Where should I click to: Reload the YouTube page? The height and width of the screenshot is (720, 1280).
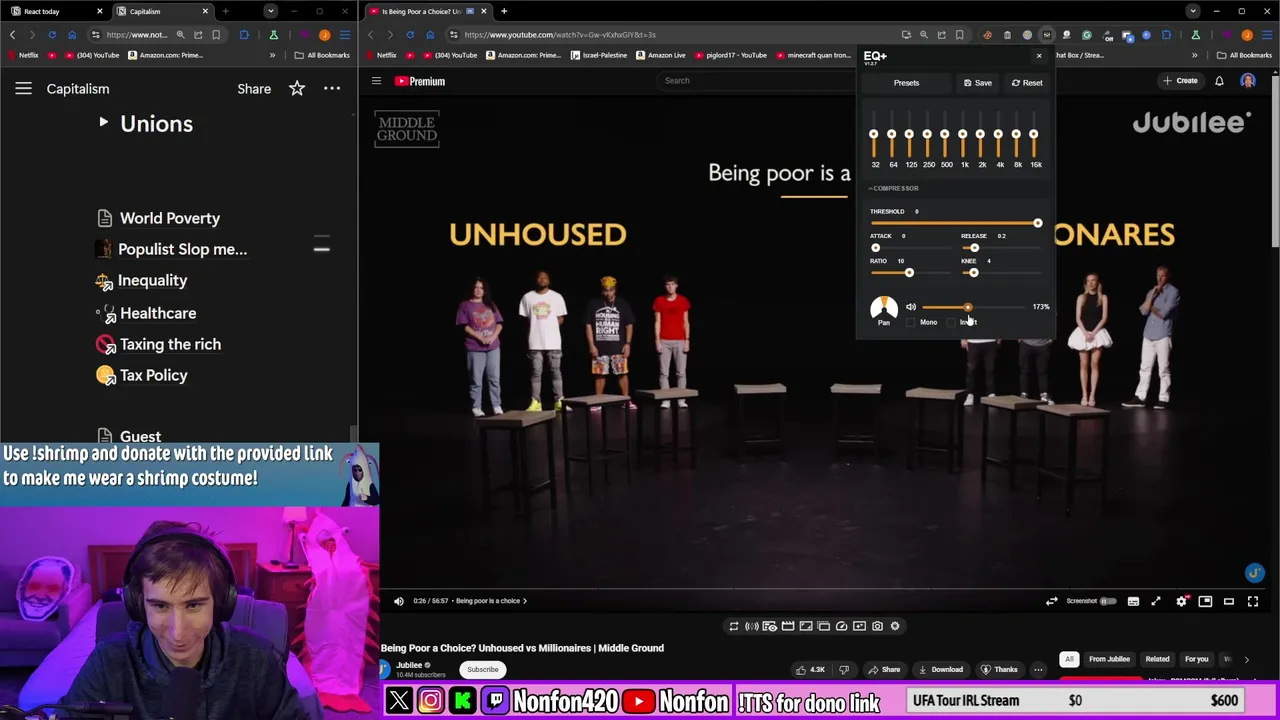[410, 35]
